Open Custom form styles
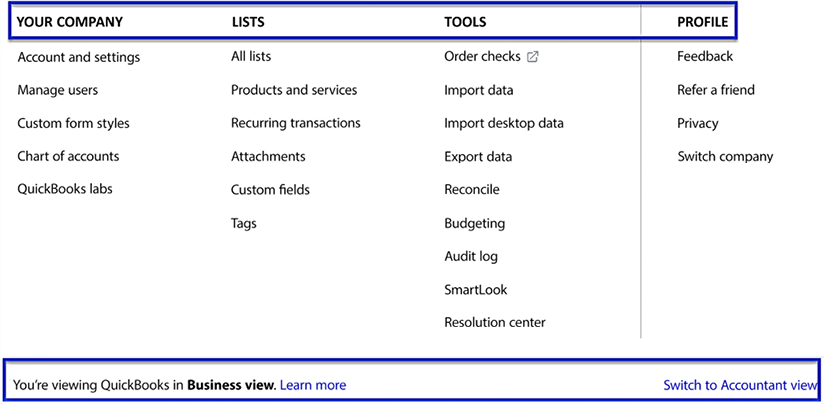Screen dimensions: 825x407 (74, 124)
